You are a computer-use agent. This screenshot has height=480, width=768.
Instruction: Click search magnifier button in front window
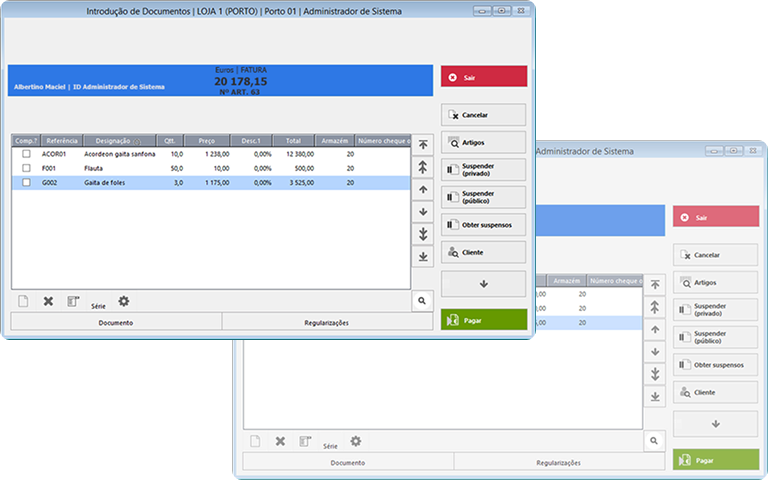(x=422, y=300)
